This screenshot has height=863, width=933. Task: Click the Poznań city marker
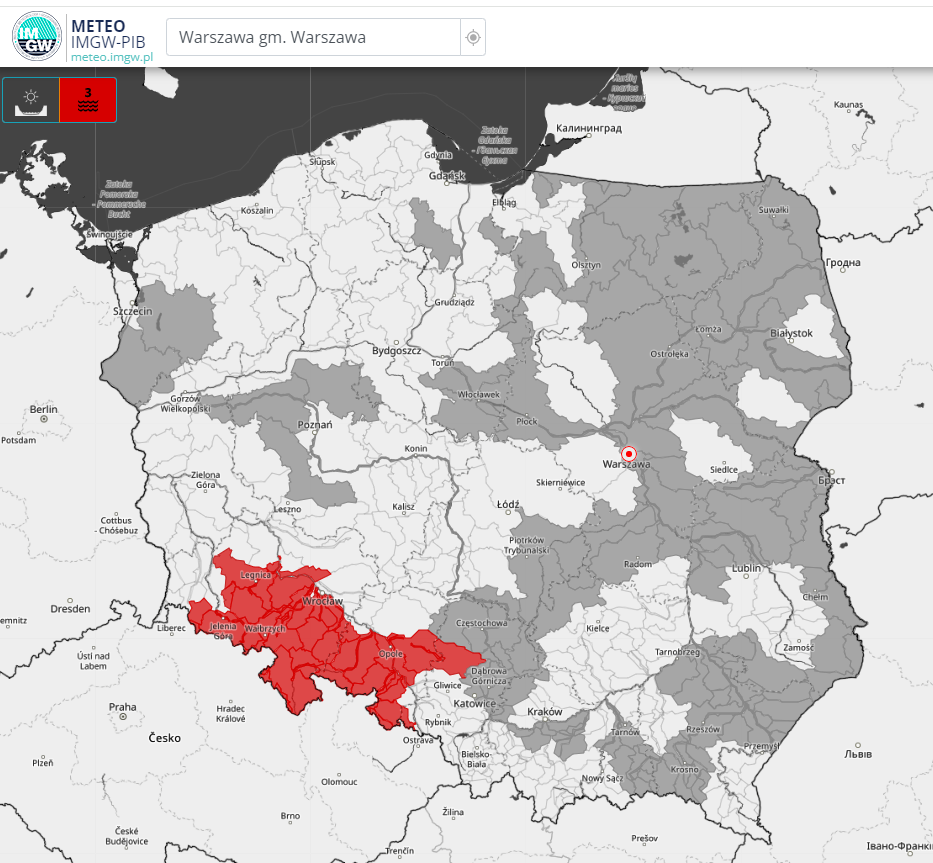(x=312, y=431)
